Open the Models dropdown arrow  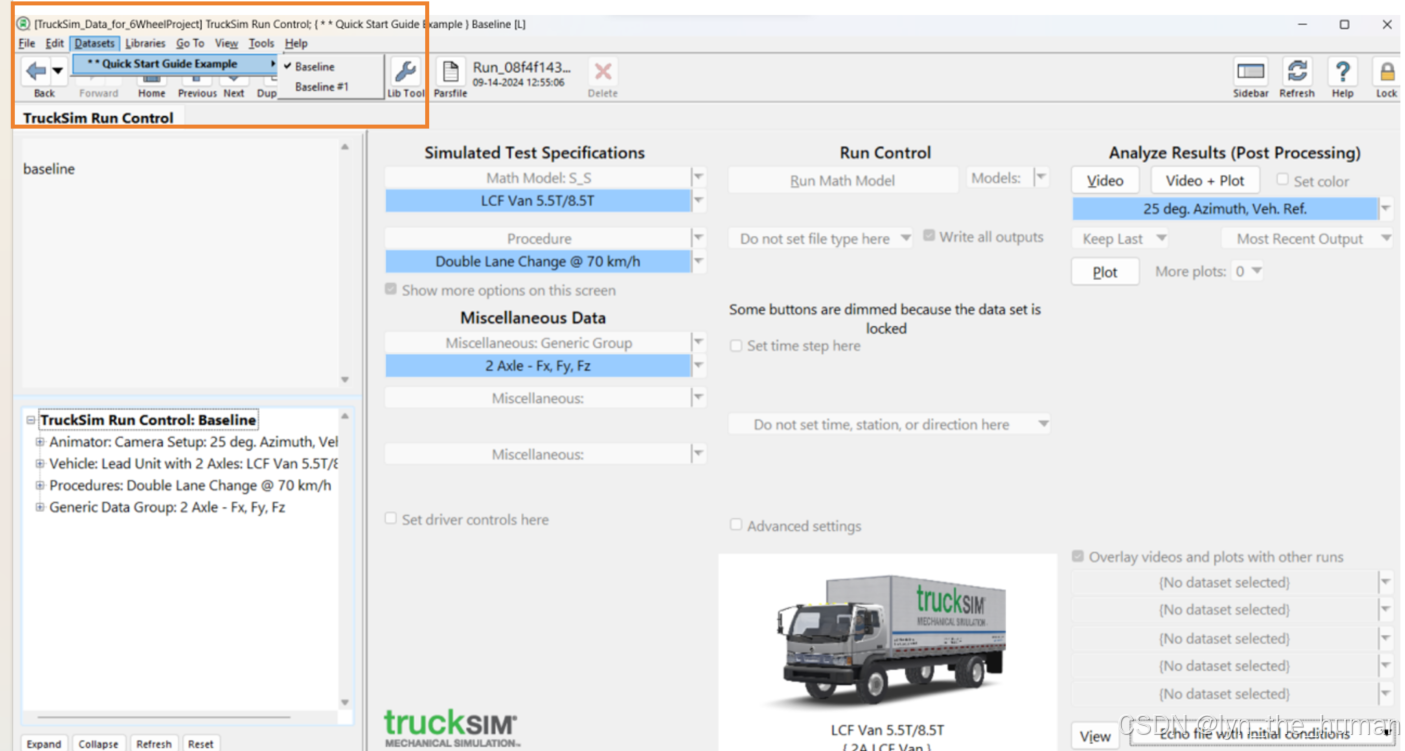1040,178
